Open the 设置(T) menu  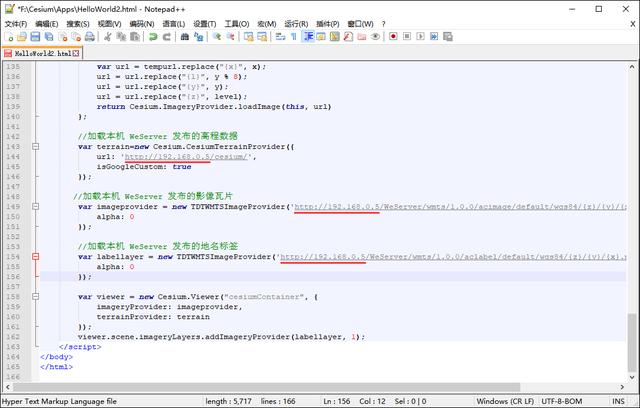(204, 24)
